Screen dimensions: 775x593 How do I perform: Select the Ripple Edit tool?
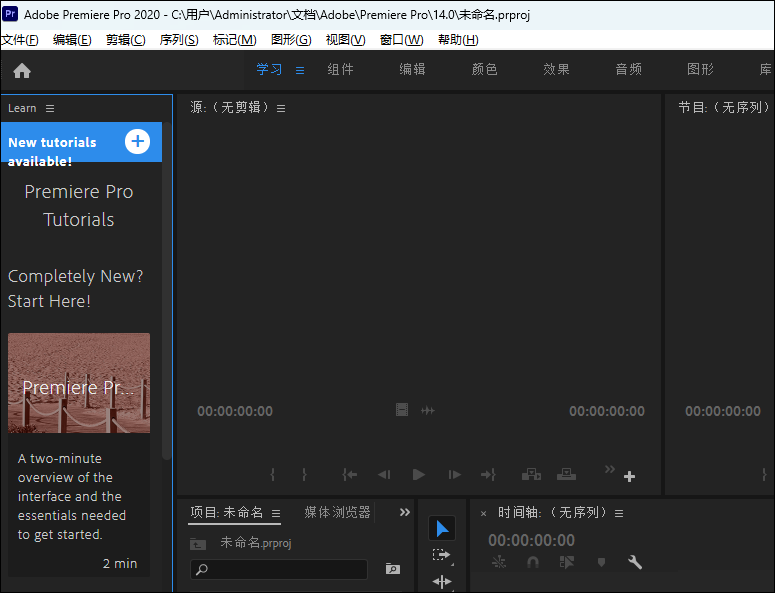[441, 582]
